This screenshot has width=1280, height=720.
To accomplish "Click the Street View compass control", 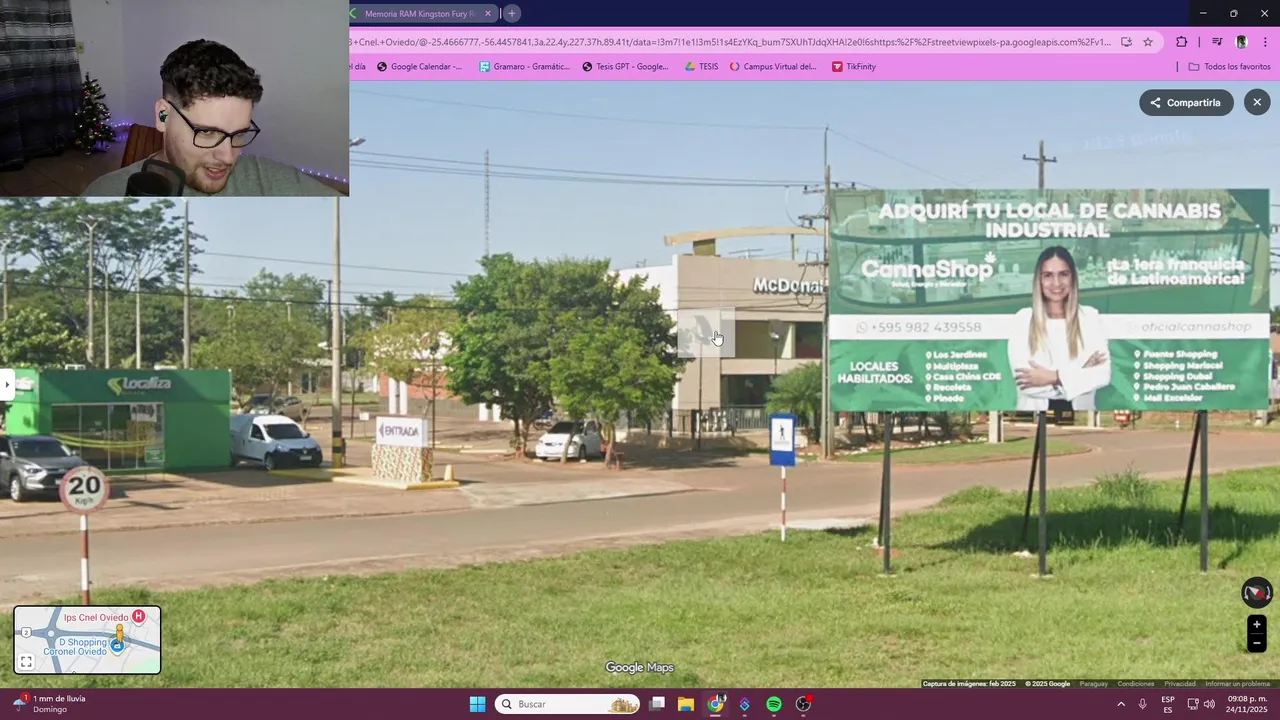I will [x=1256, y=593].
